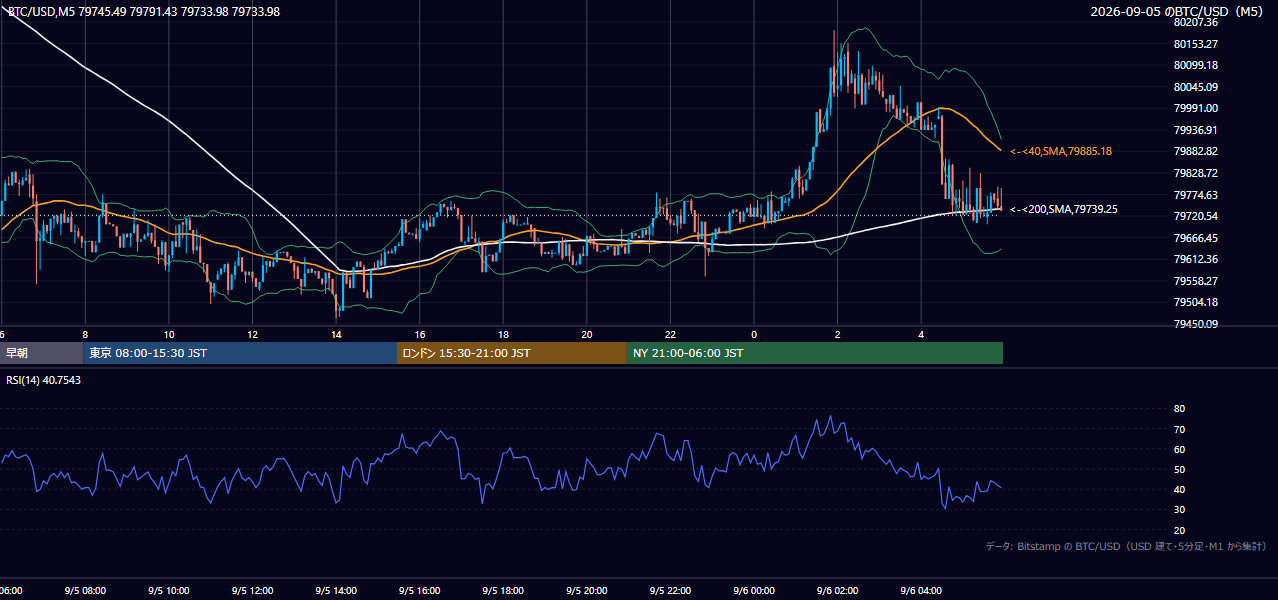This screenshot has height=600, width=1278.
Task: Click hour label 16 under price chart
Action: click(x=420, y=334)
